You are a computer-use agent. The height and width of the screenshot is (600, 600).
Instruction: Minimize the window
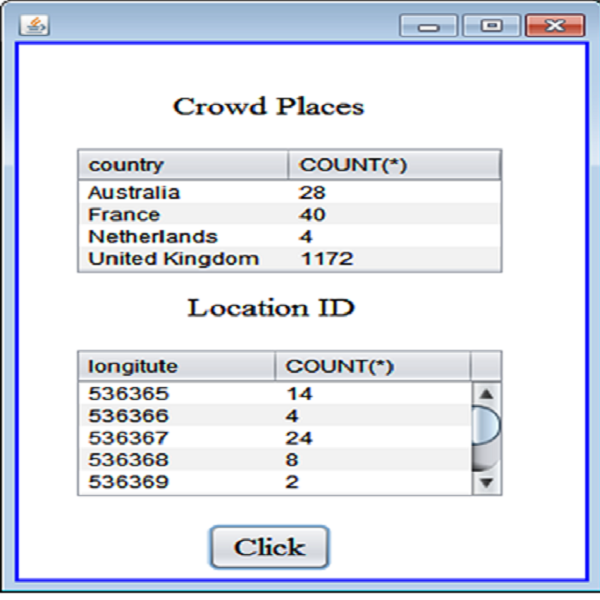[x=429, y=25]
